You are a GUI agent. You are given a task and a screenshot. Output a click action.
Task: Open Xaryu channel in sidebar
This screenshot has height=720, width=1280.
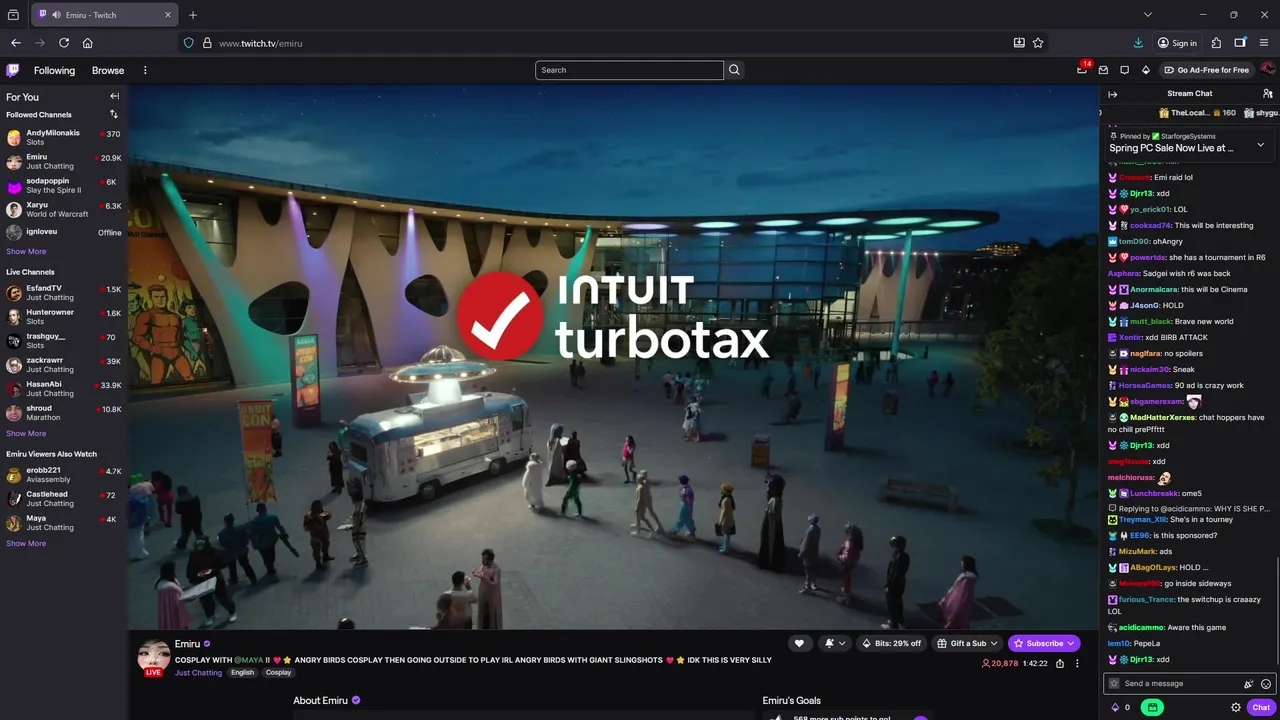tap(64, 210)
